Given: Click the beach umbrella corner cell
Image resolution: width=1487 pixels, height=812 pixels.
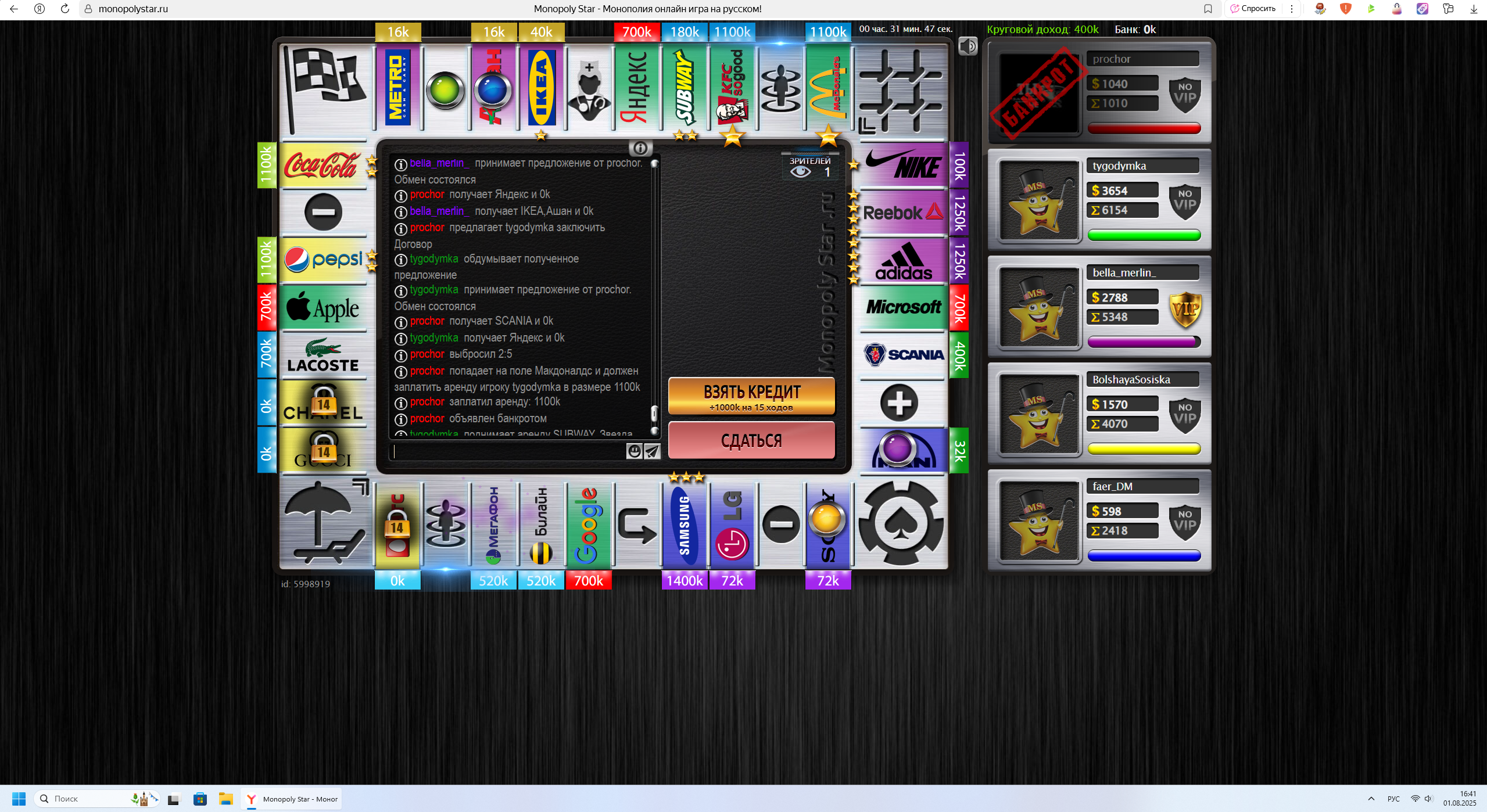Looking at the screenshot, I should tap(327, 523).
